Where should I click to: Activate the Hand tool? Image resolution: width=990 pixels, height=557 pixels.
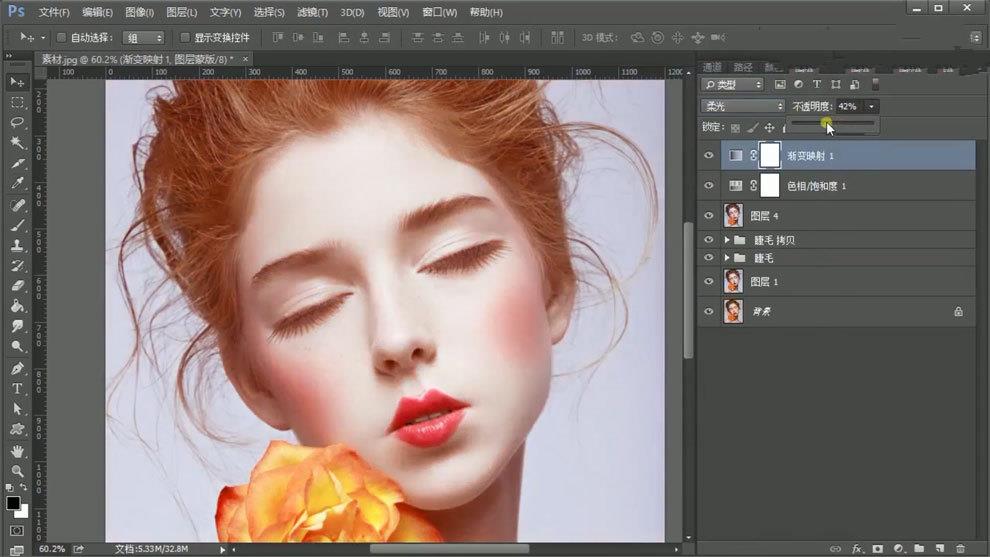tap(17, 450)
